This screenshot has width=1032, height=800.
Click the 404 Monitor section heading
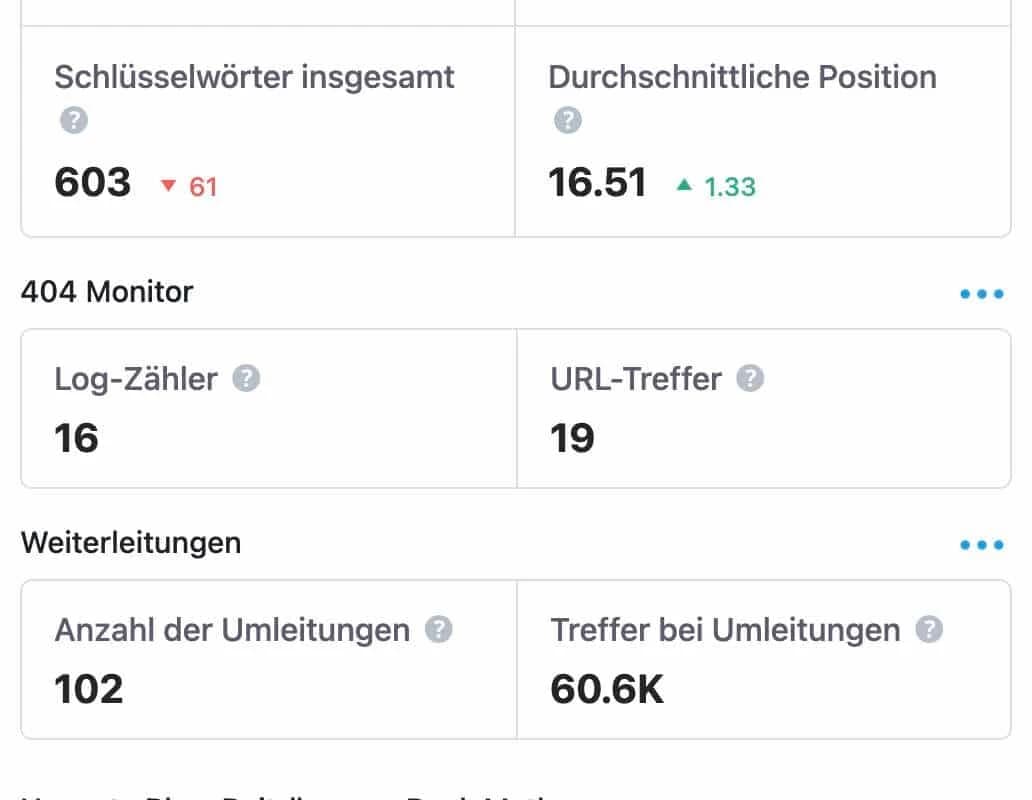pos(107,292)
